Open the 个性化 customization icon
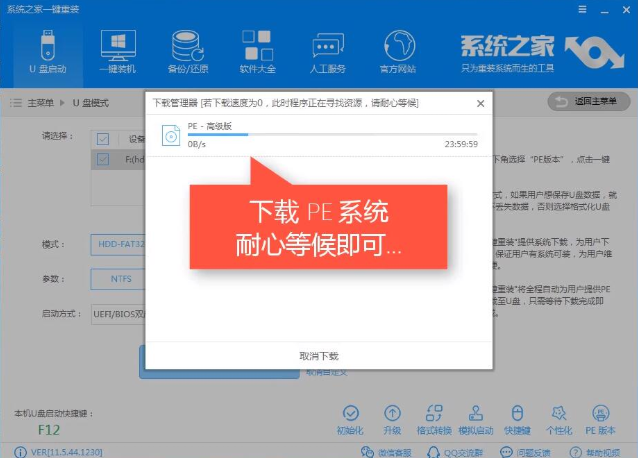The height and width of the screenshot is (458, 638). click(558, 418)
